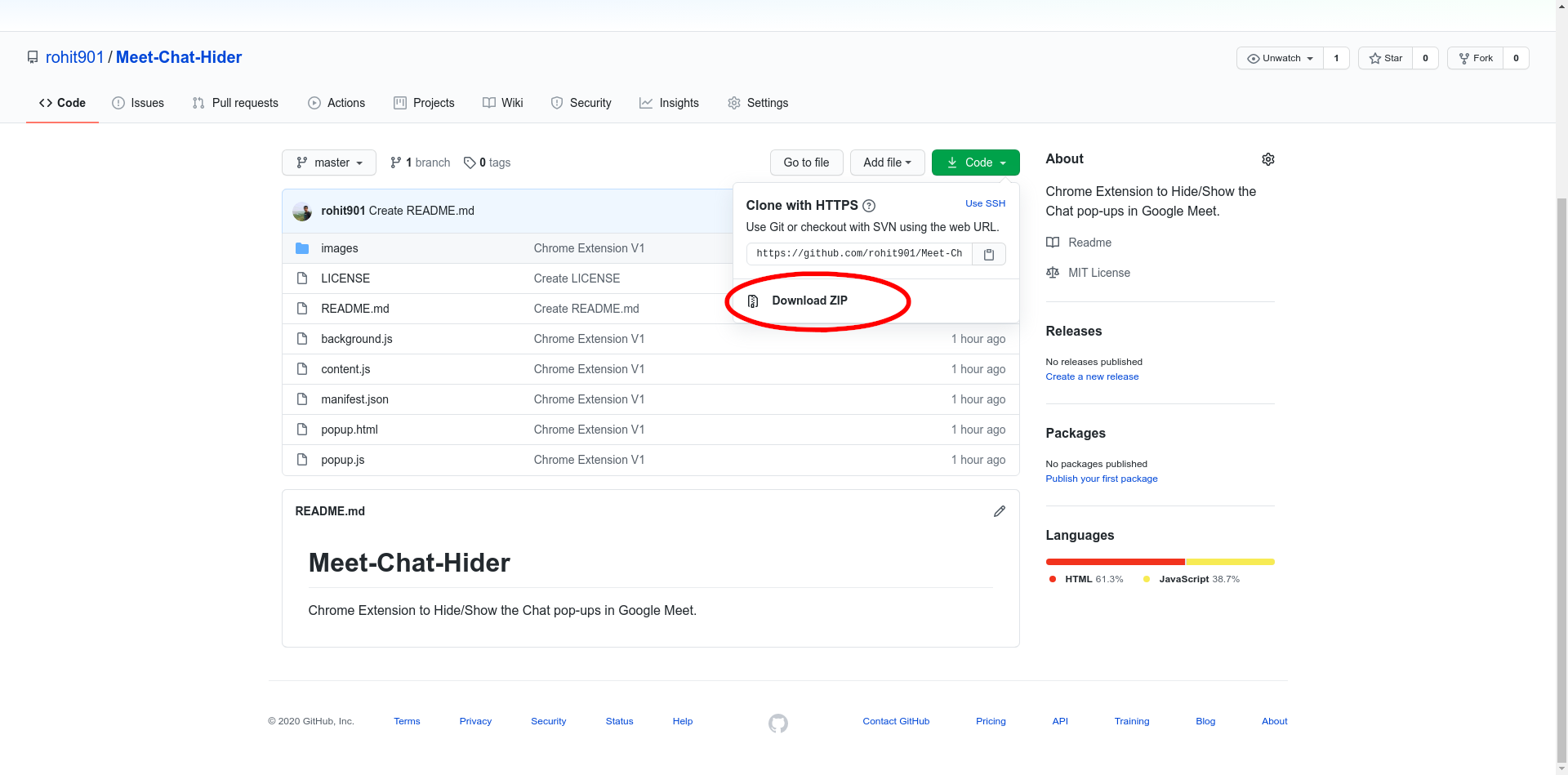Click the images folder icon
Image resolution: width=1568 pixels, height=775 pixels.
[302, 248]
